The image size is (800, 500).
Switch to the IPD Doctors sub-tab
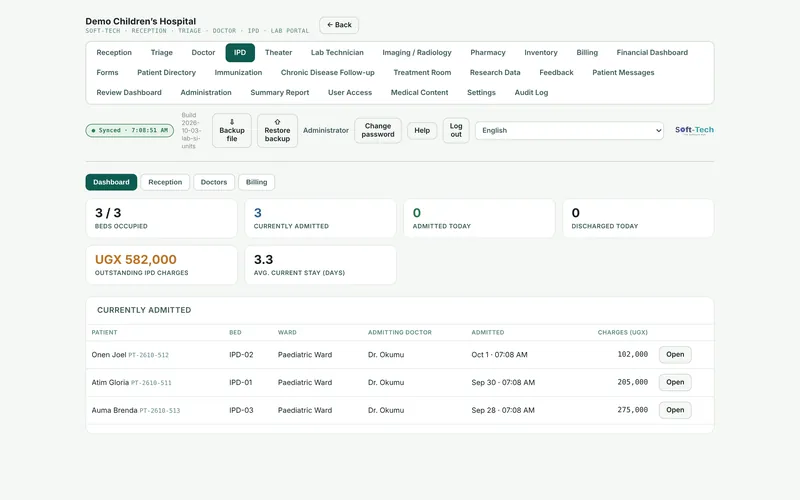click(x=214, y=182)
